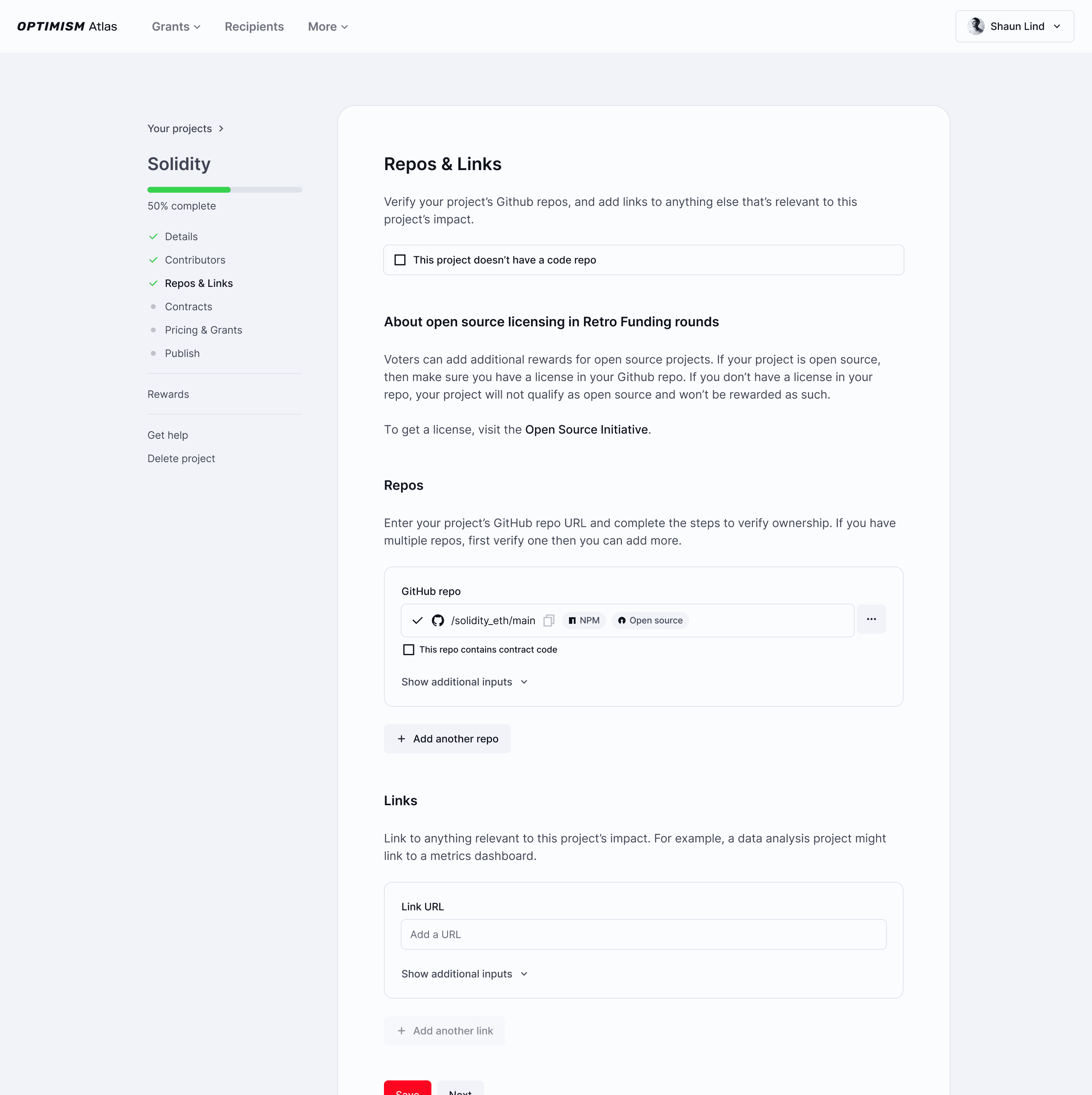Open the three-dot repo options menu
This screenshot has width=1092, height=1095.
tap(871, 619)
